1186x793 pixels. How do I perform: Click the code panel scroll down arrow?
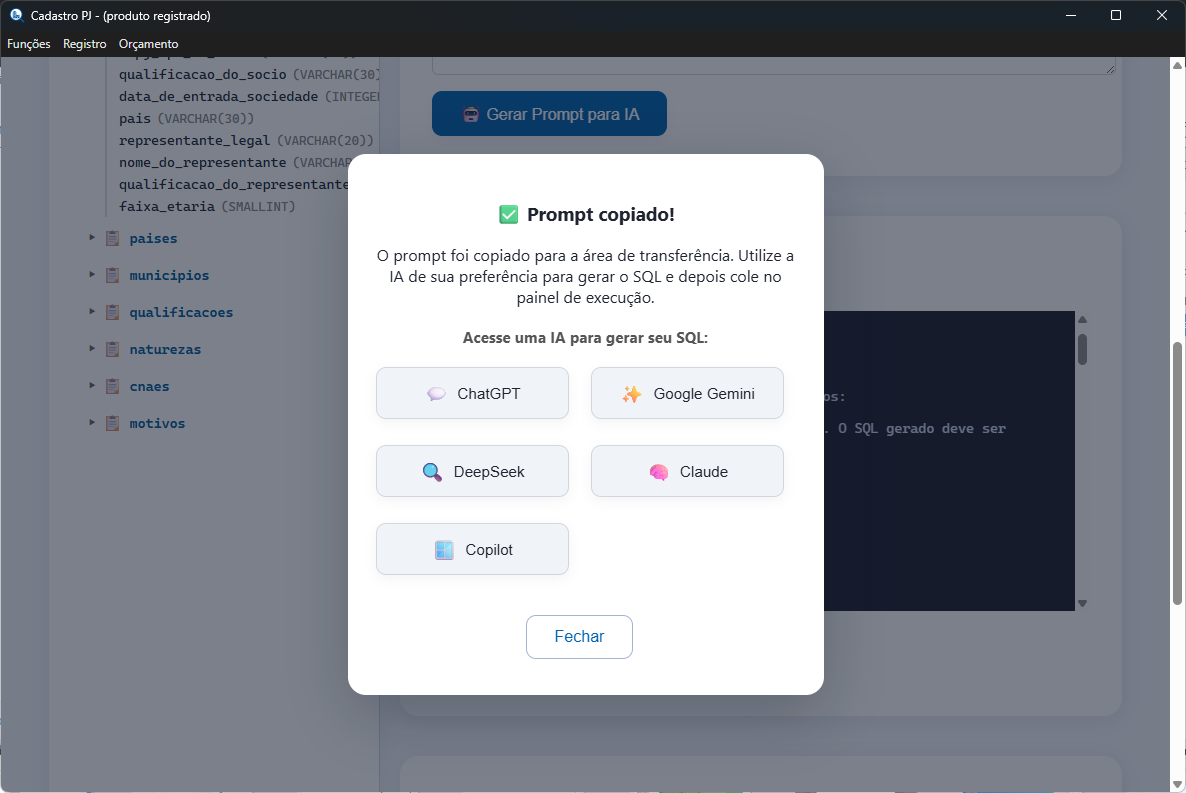click(x=1082, y=603)
